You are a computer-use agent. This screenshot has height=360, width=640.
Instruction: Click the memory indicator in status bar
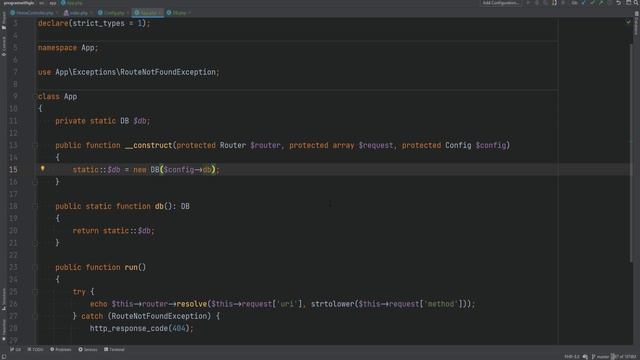pos(624,357)
